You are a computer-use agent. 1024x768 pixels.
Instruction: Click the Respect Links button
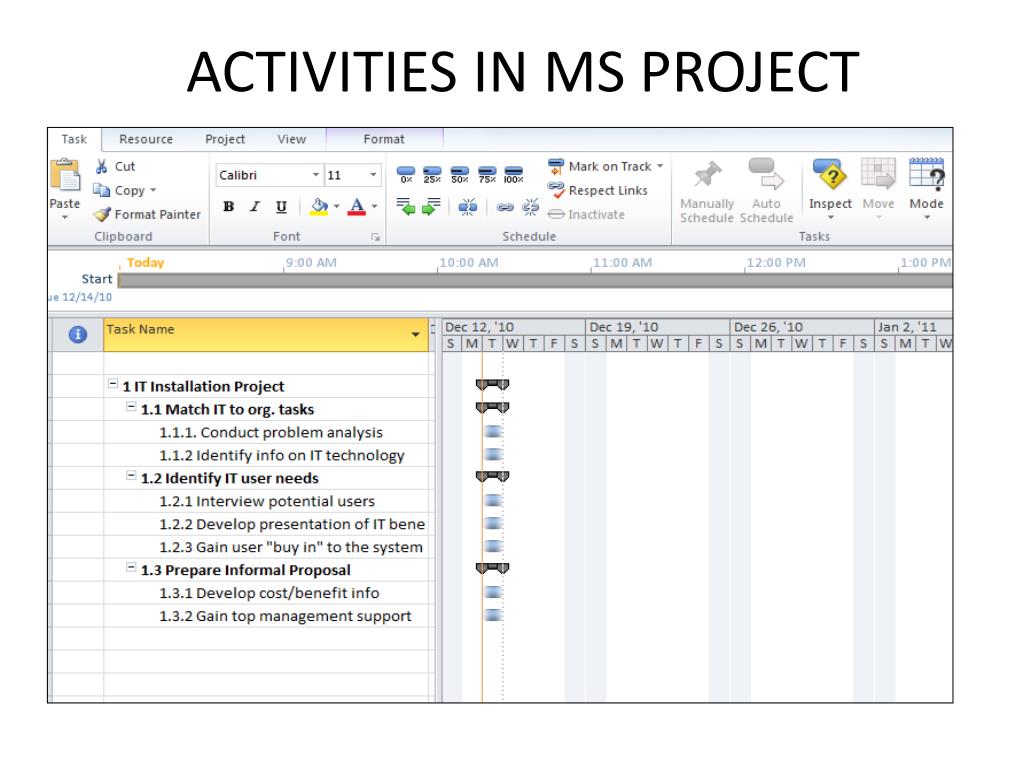598,190
